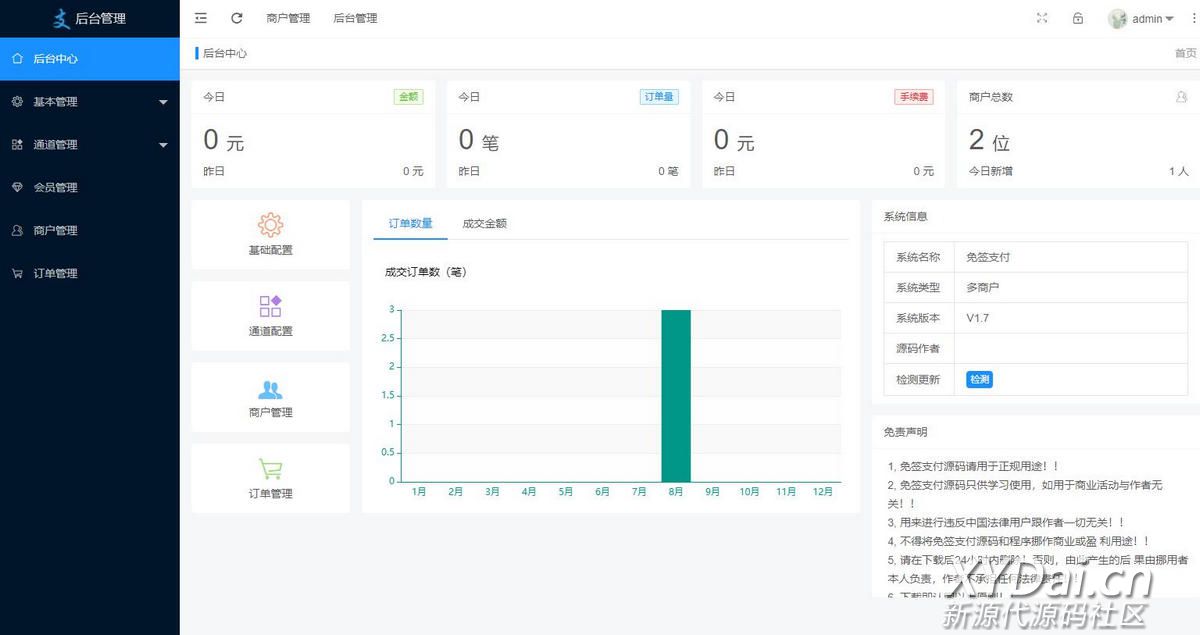This screenshot has width=1200, height=635.
Task: Click the user icon on 商户总数 card
Action: tap(1182, 97)
